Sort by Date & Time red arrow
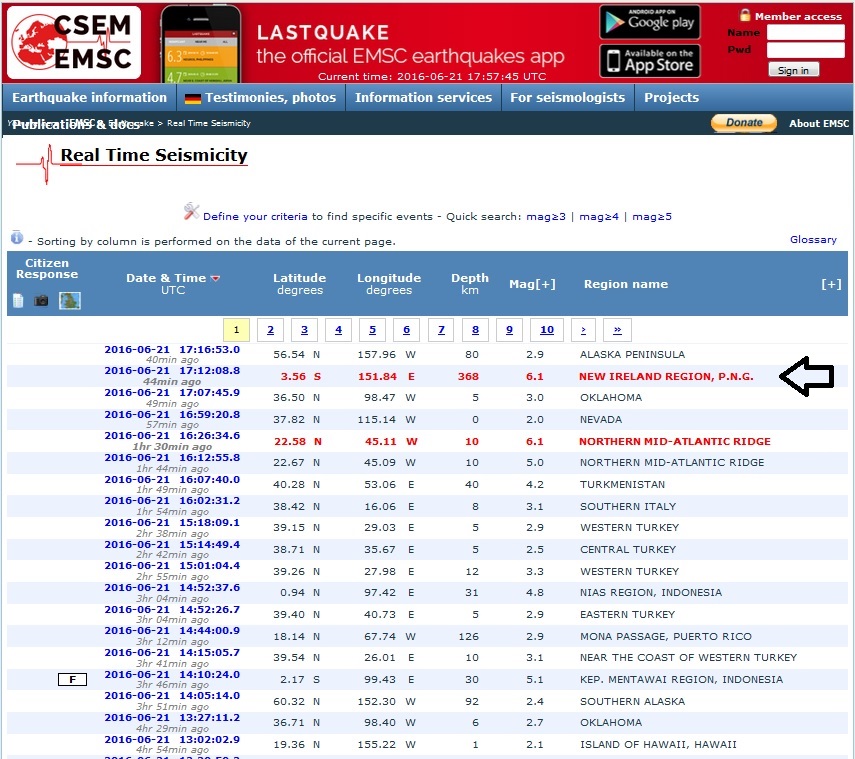 215,278
